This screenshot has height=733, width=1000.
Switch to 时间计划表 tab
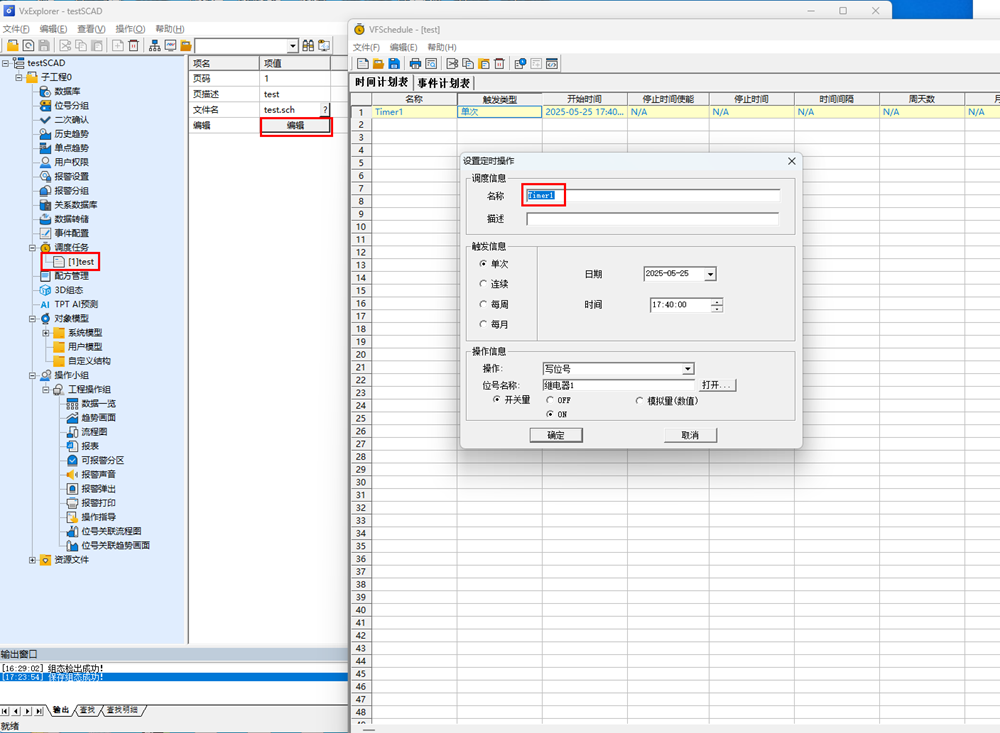381,82
